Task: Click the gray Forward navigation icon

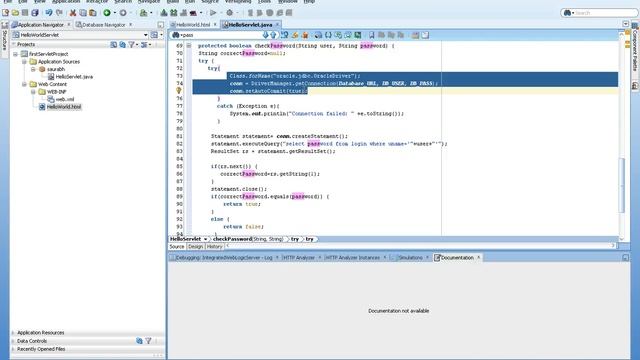Action: (x=123, y=13)
